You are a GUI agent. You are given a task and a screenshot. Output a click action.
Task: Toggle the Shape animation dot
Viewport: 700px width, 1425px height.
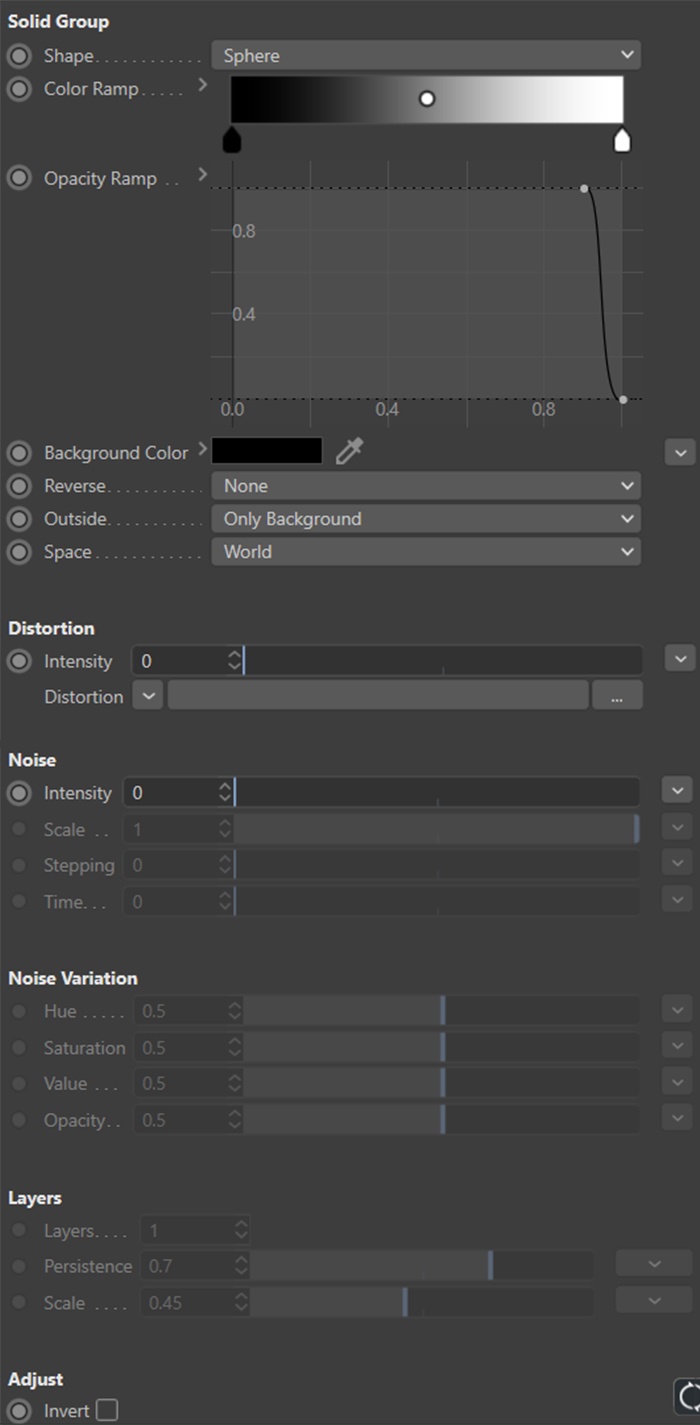[19, 56]
